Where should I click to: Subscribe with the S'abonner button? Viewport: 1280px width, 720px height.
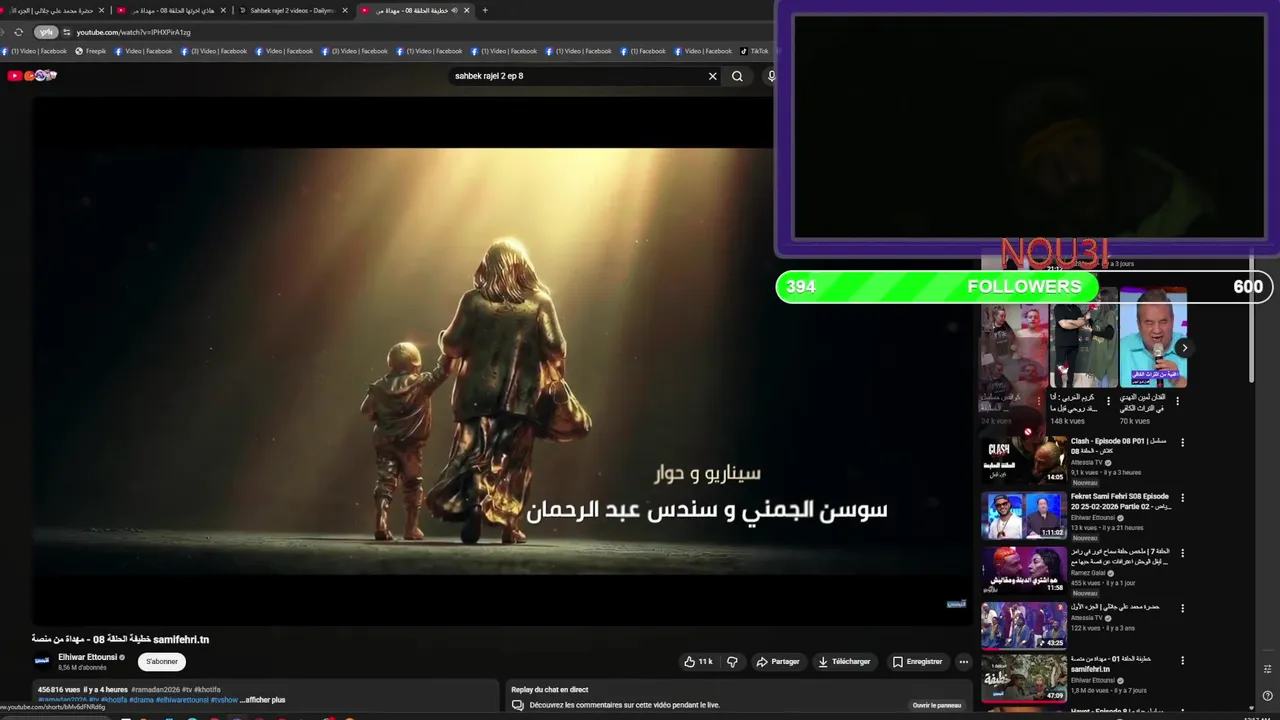[x=162, y=662]
